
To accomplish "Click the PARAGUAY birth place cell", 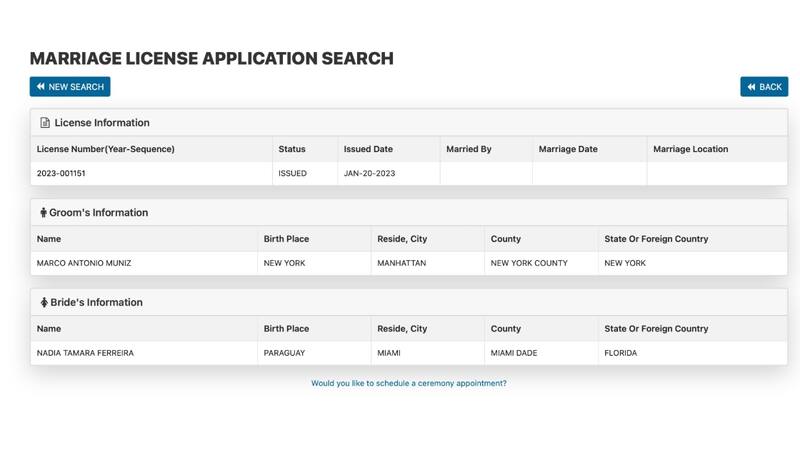I will 286,353.
